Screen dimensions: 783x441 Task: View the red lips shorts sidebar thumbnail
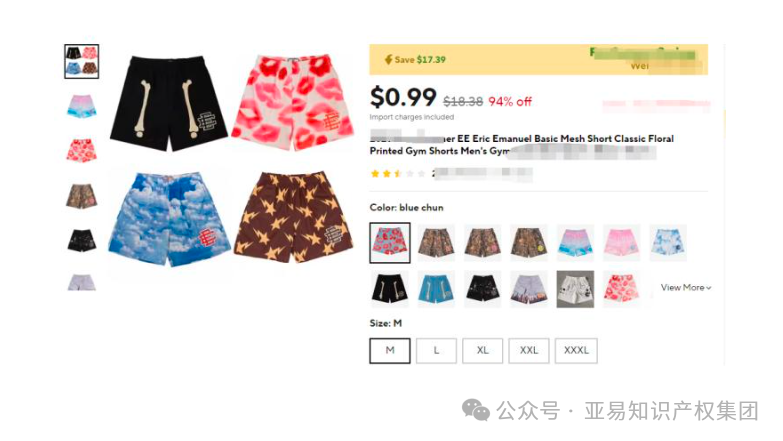[81, 150]
